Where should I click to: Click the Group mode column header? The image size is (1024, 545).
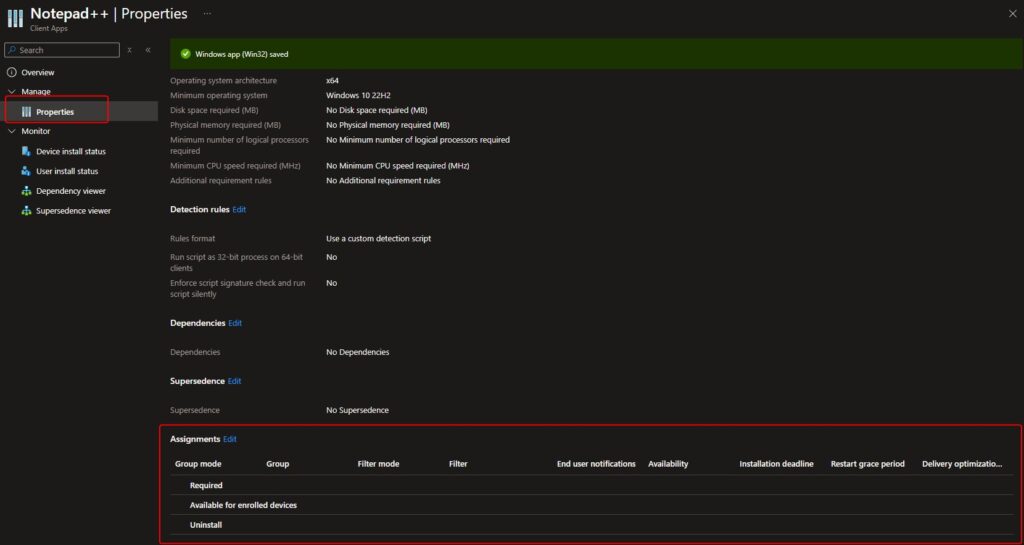click(198, 464)
